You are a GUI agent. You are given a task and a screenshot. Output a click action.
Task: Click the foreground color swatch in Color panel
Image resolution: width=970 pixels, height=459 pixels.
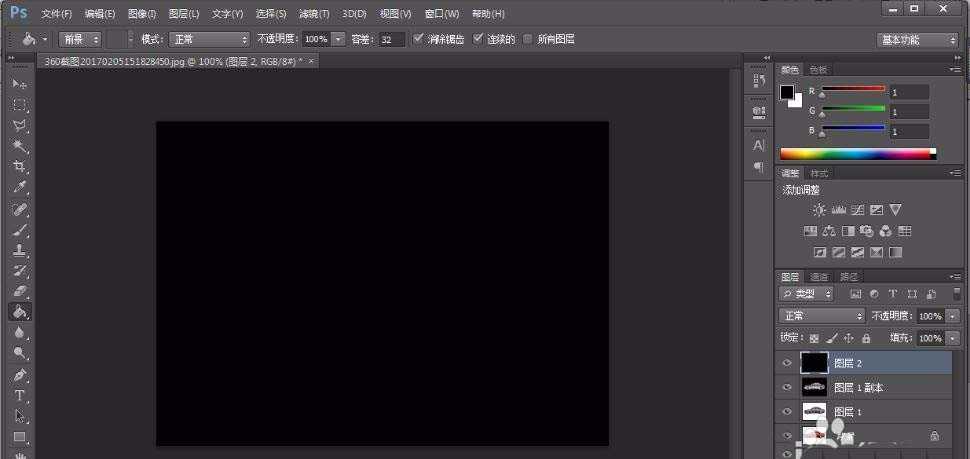tap(787, 92)
